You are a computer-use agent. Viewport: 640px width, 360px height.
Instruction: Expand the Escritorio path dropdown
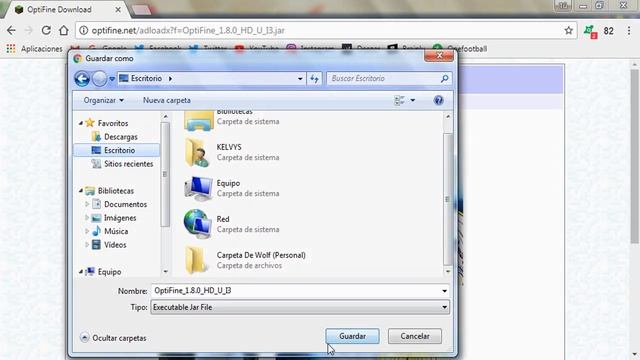[x=300, y=78]
